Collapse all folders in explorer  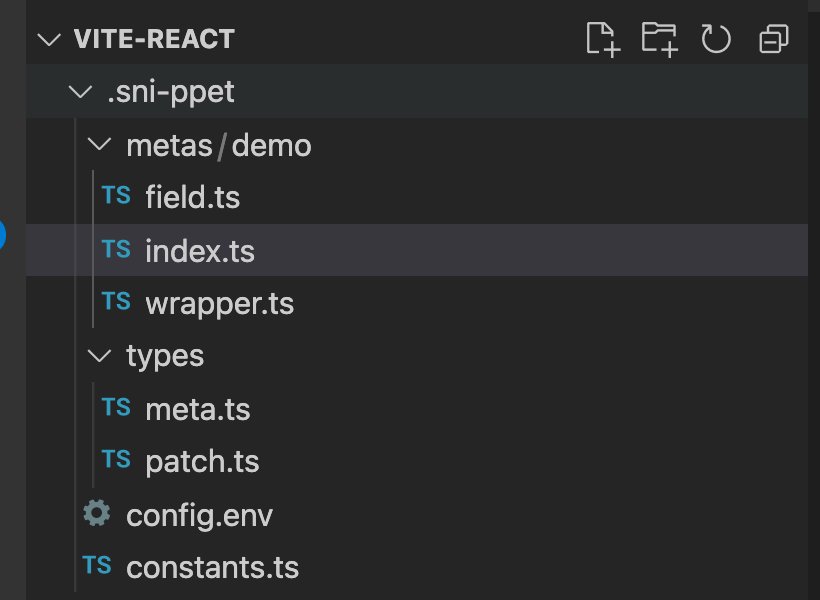(x=773, y=39)
